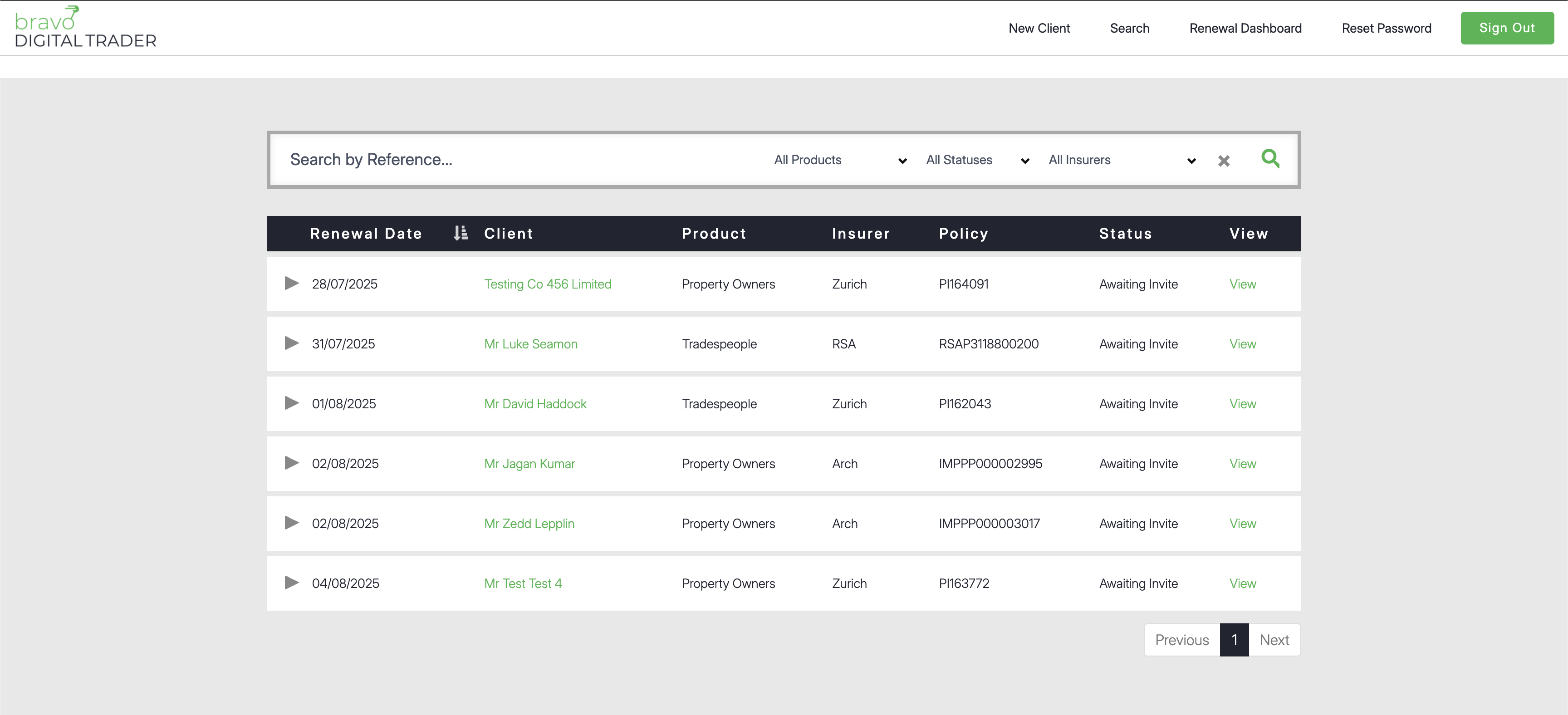Expand the Testing Co 456 Limited row

point(292,284)
